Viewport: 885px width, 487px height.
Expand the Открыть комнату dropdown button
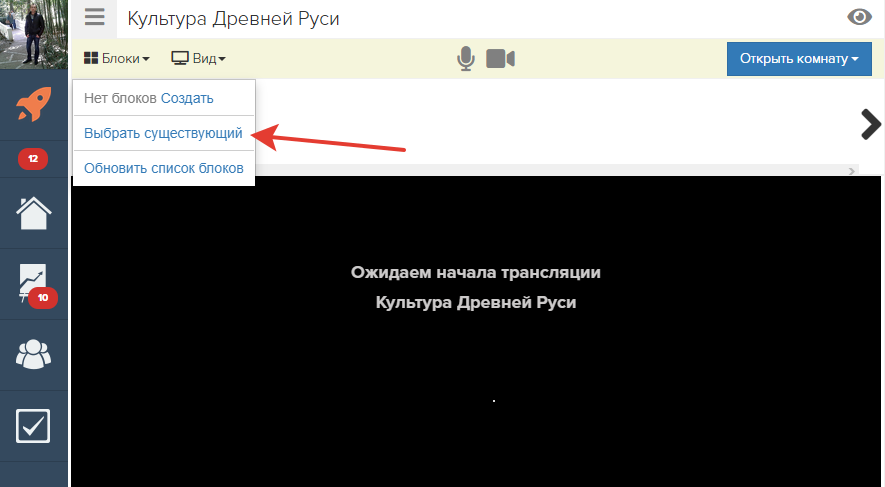[799, 59]
